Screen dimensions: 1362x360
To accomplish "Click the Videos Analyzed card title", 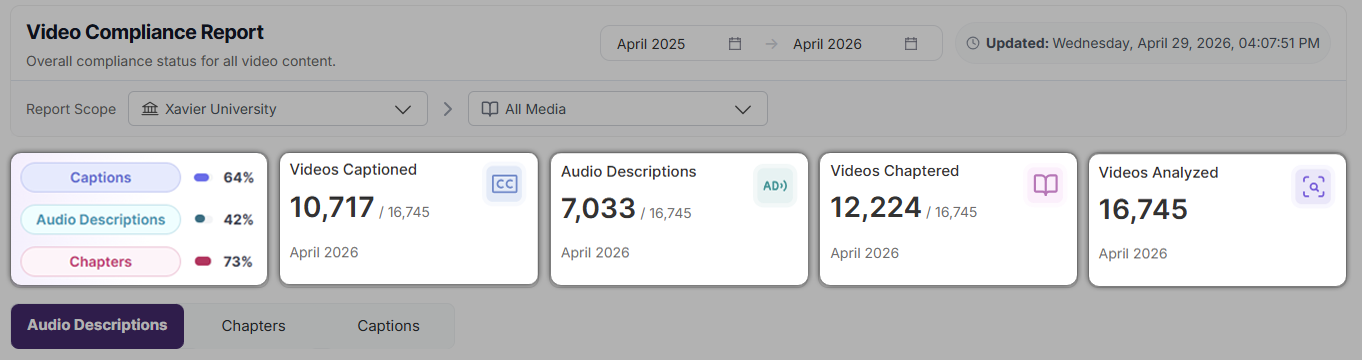I will click(x=1158, y=172).
